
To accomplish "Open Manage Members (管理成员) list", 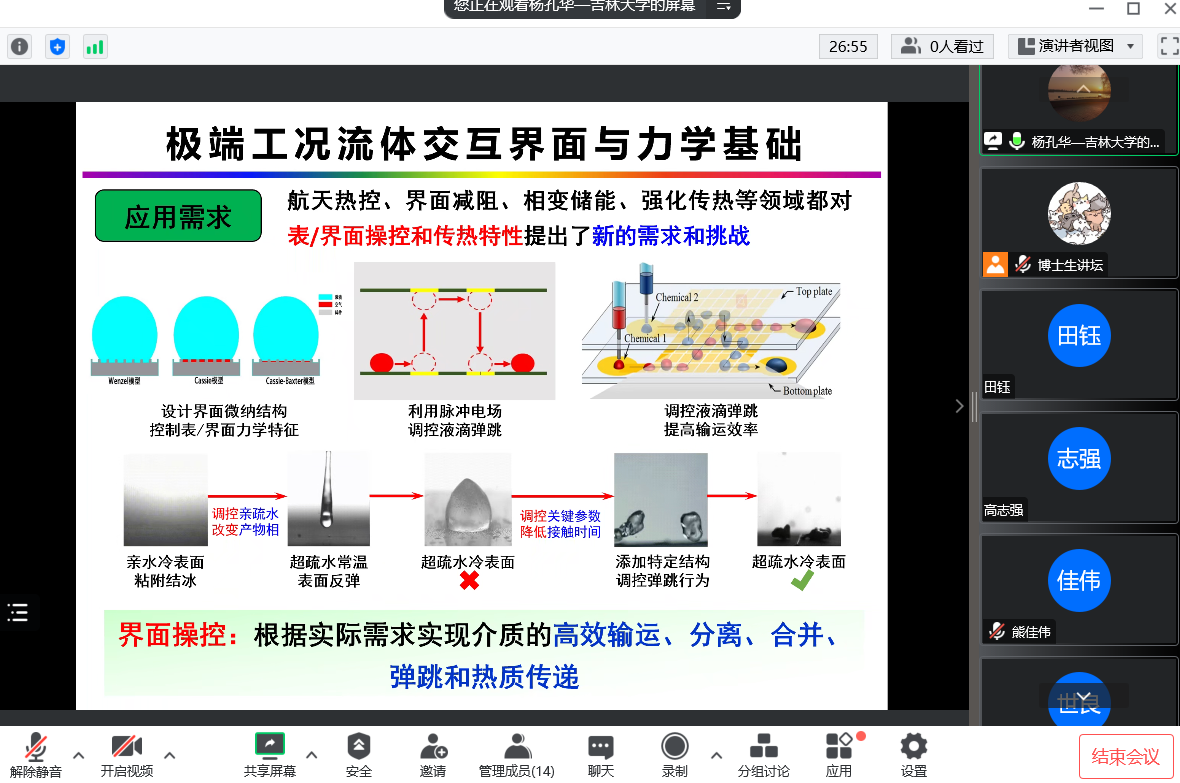I will [x=516, y=754].
